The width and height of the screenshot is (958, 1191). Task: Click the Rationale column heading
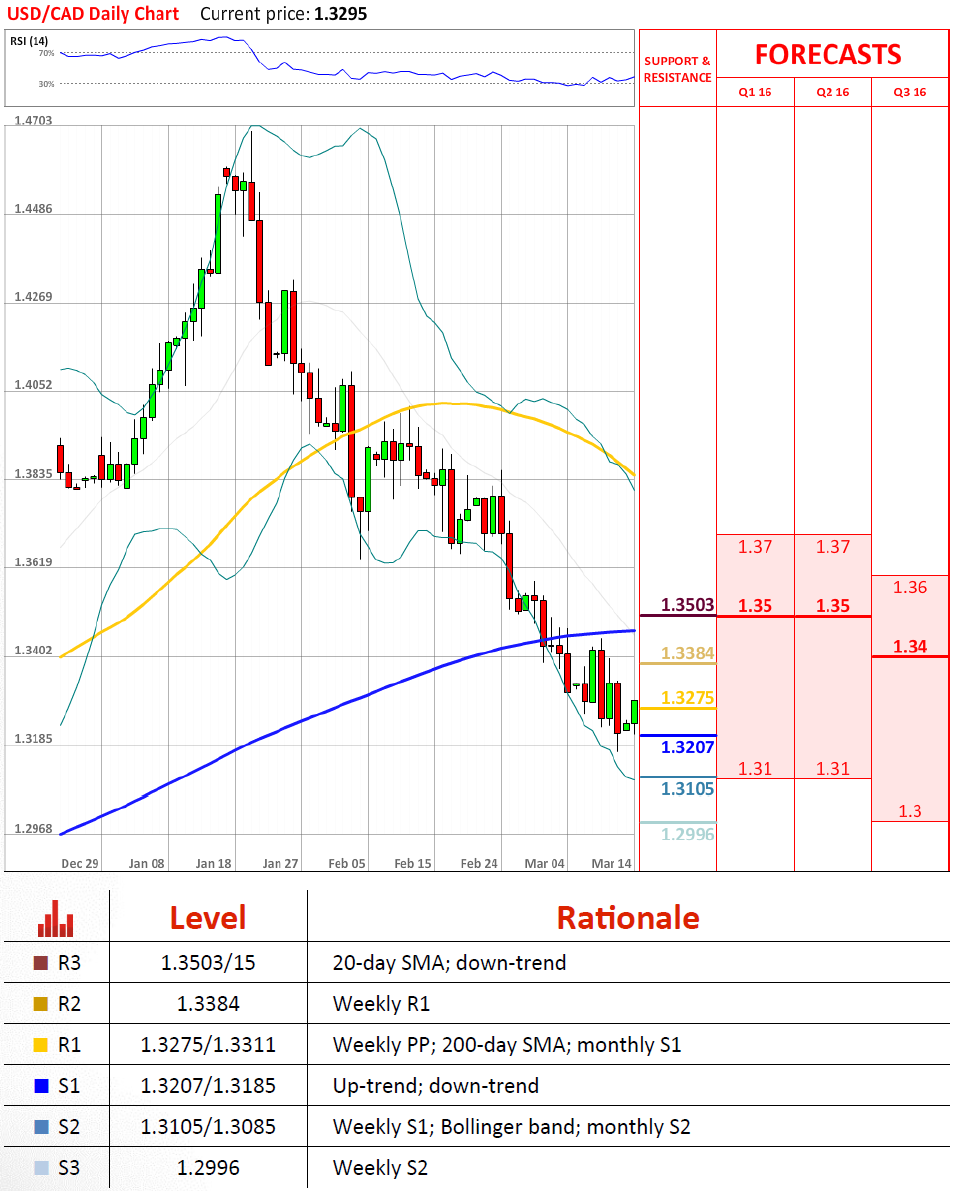(628, 918)
